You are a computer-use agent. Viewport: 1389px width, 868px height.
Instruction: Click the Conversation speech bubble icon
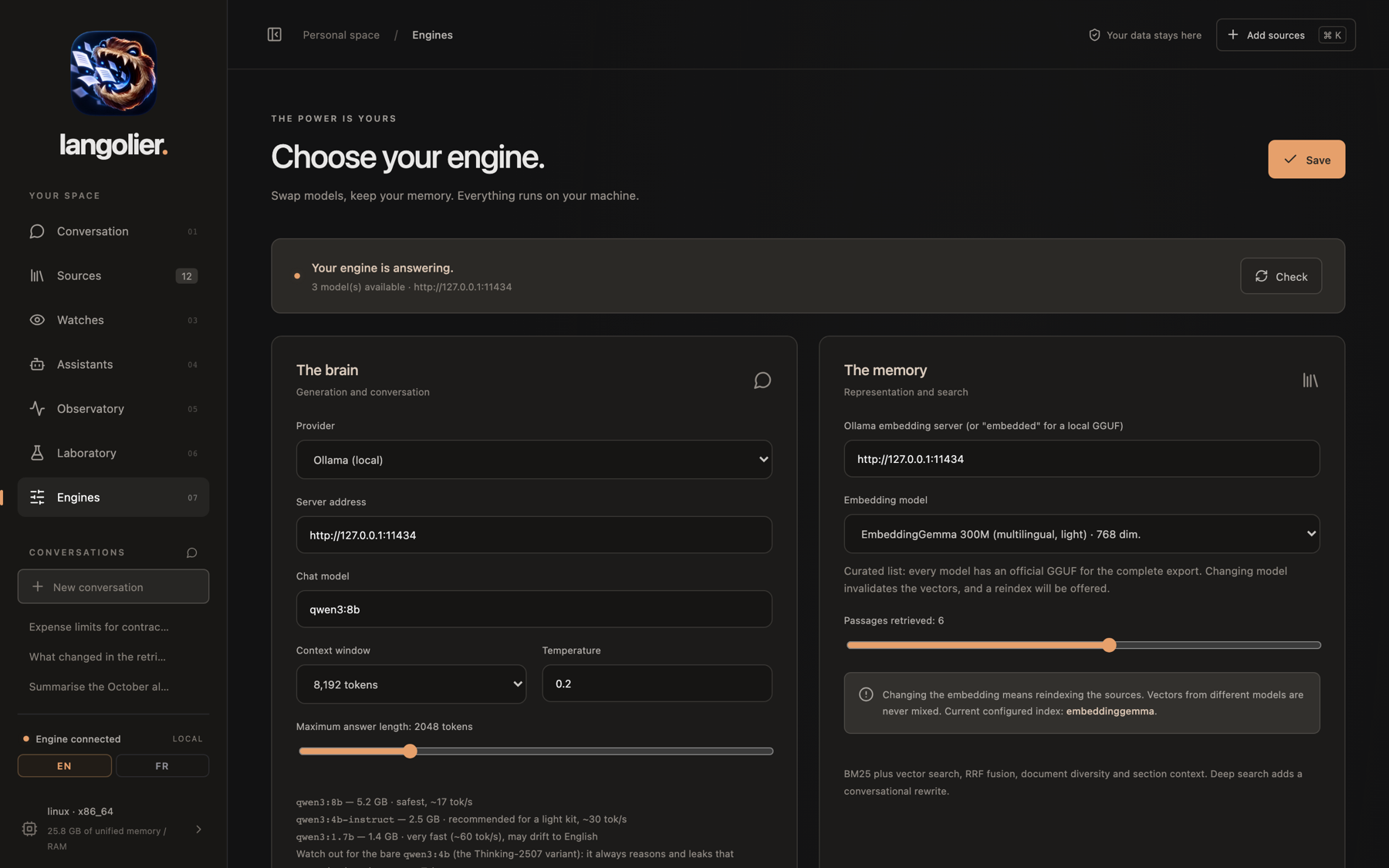pos(37,231)
